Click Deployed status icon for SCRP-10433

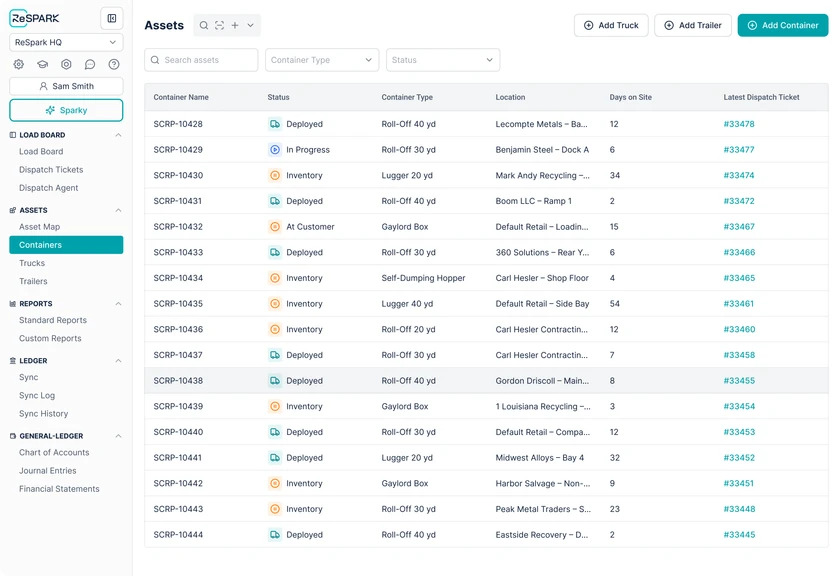(275, 252)
